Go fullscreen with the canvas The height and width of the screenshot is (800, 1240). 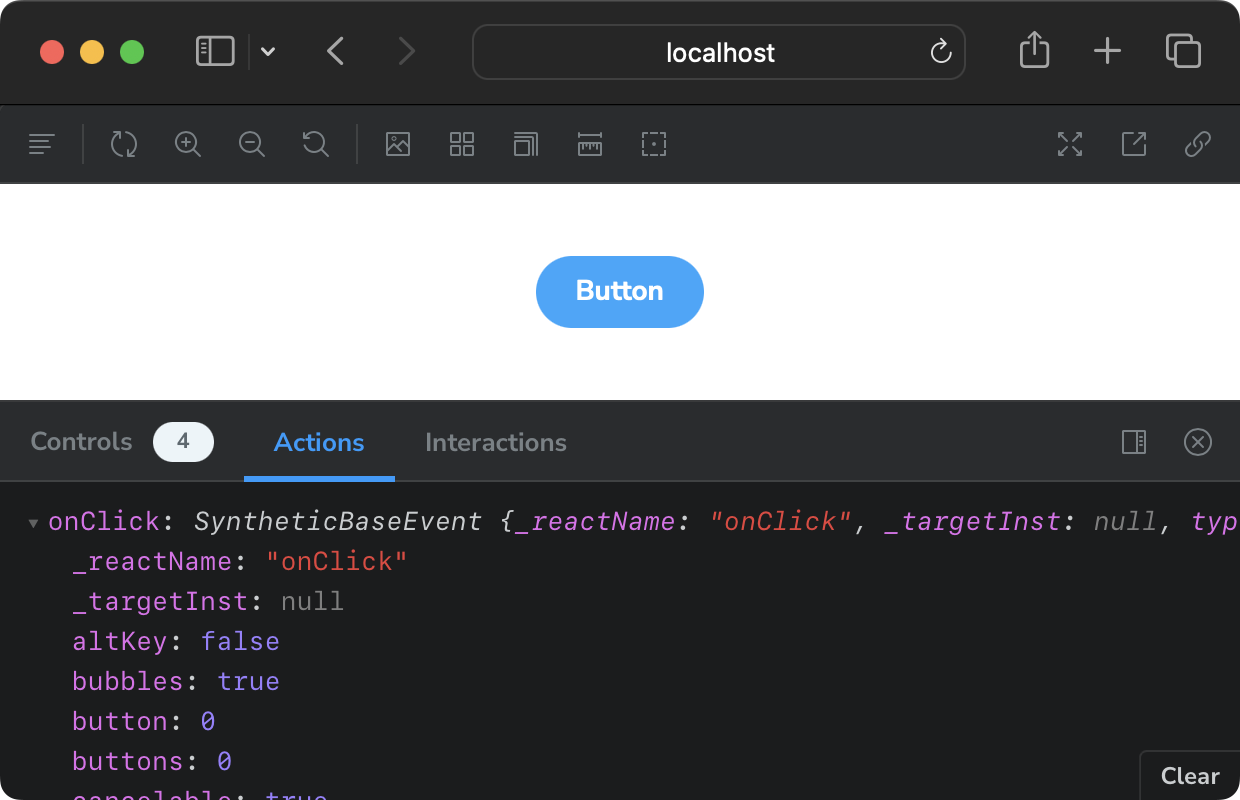(1069, 144)
